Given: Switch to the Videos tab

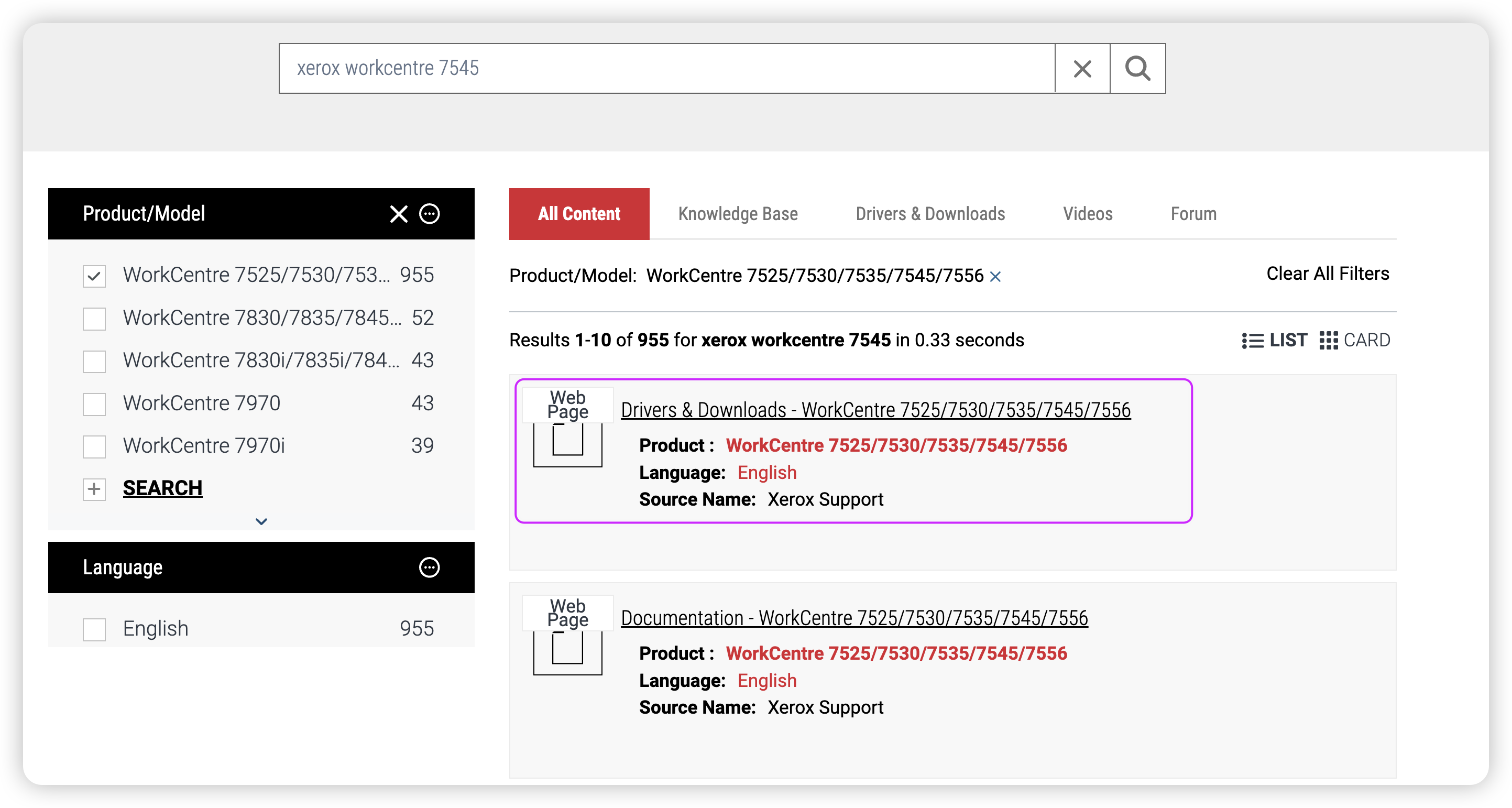Looking at the screenshot, I should (x=1088, y=214).
